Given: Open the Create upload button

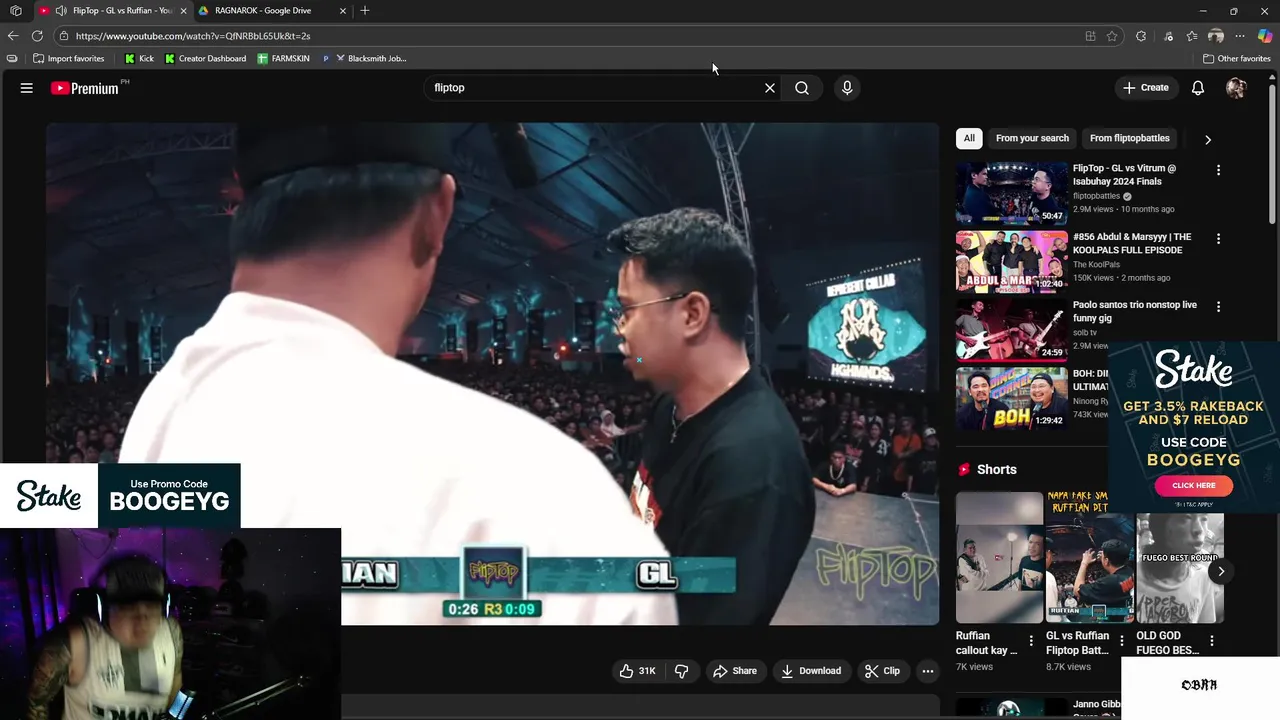Looking at the screenshot, I should coord(1145,88).
